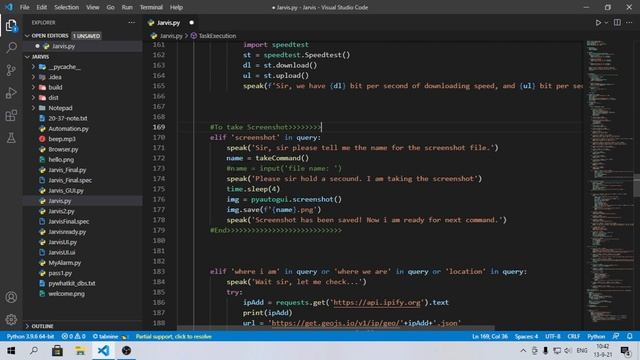The width and height of the screenshot is (640, 360).
Task: Open the Terminal menu
Action: click(151, 7)
